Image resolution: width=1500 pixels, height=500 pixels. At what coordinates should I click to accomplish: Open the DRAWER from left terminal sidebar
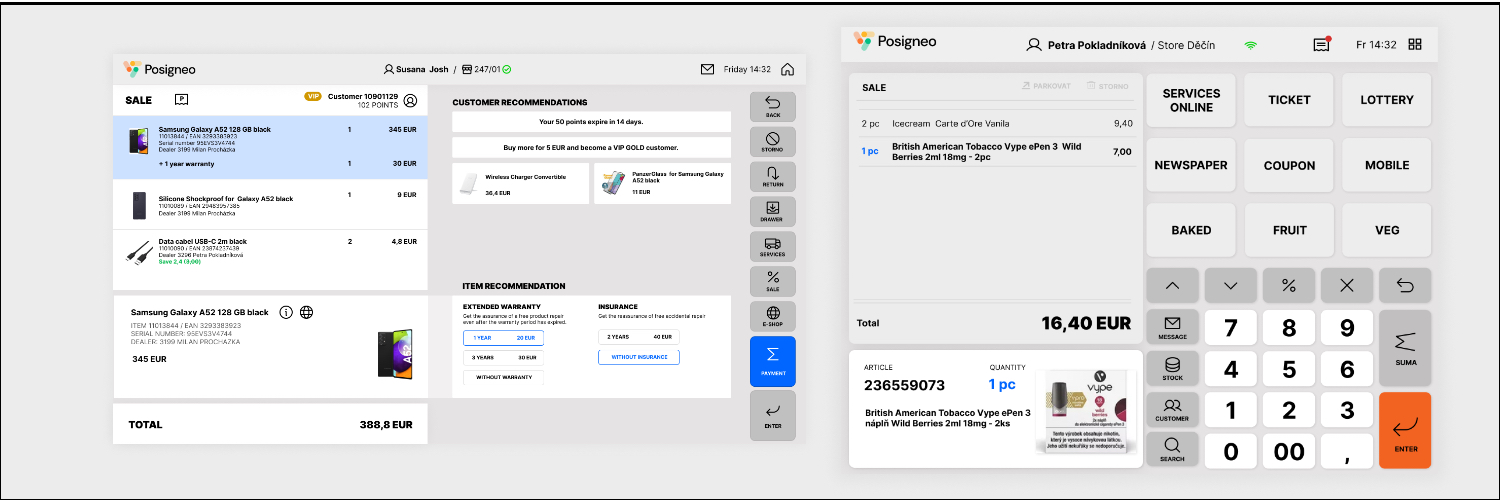point(772,211)
